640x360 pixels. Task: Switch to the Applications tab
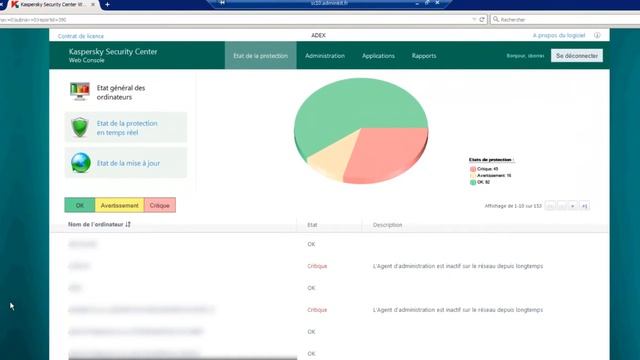click(x=378, y=56)
